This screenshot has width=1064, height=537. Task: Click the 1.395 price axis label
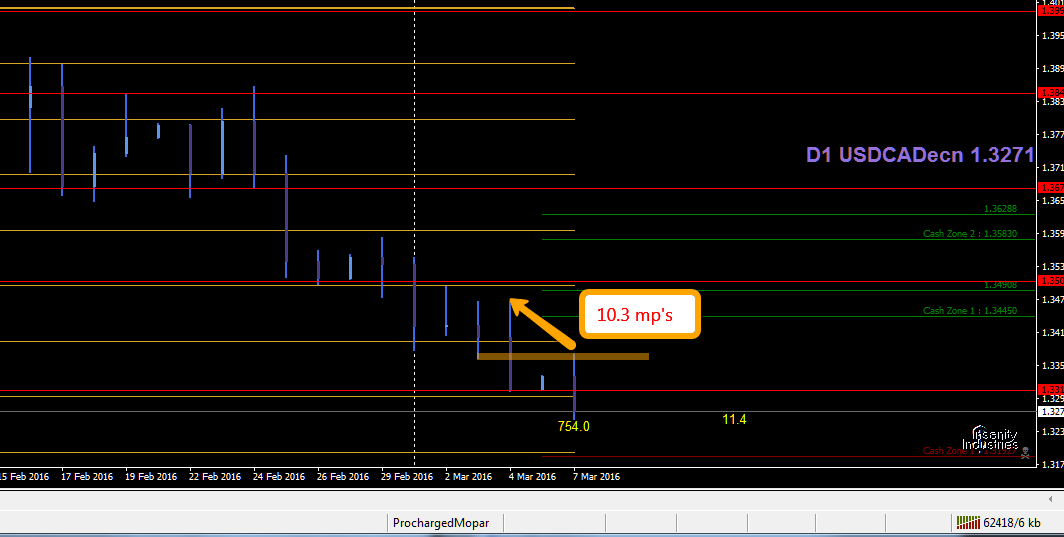pyautogui.click(x=1052, y=35)
